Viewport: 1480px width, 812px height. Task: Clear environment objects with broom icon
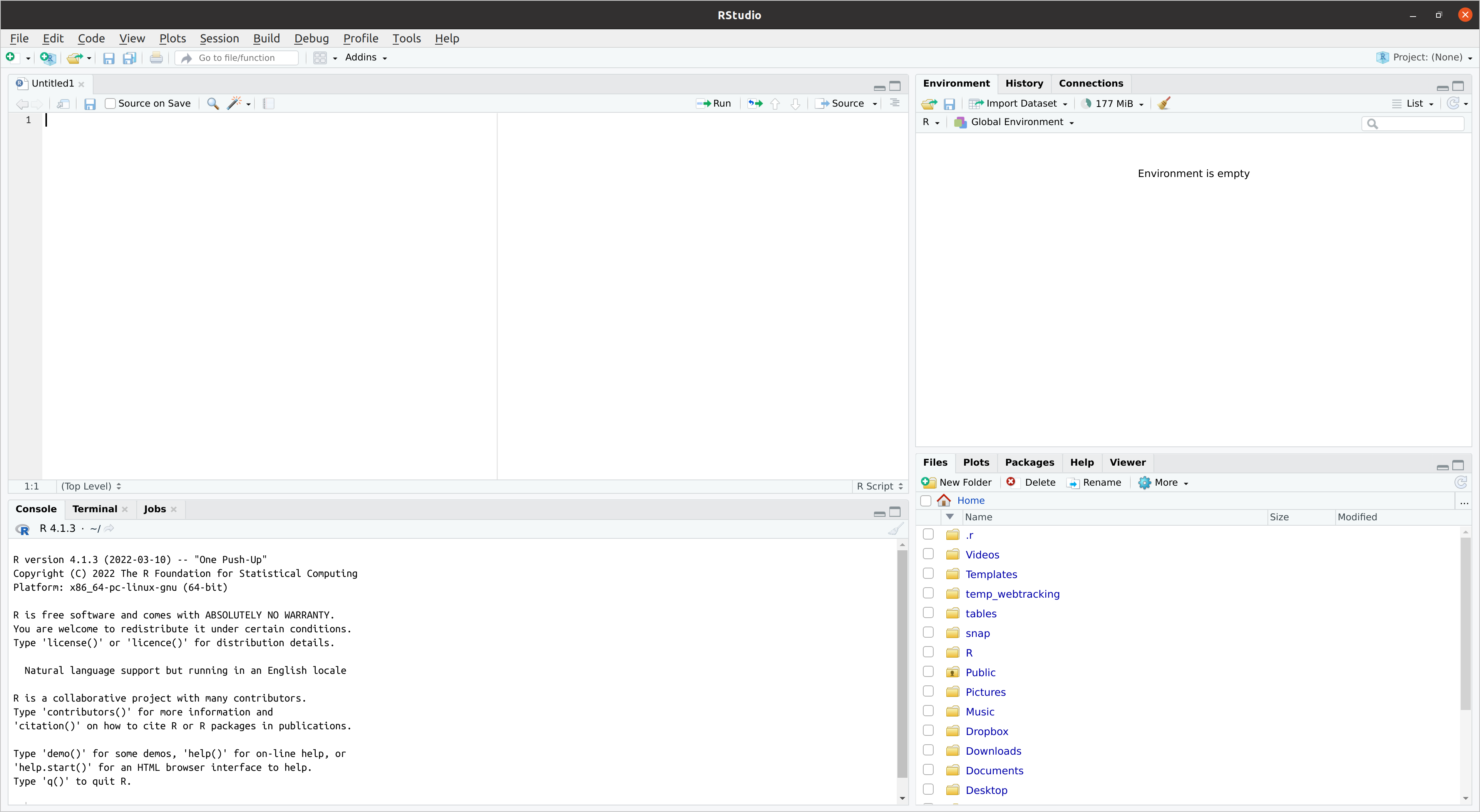(1164, 104)
